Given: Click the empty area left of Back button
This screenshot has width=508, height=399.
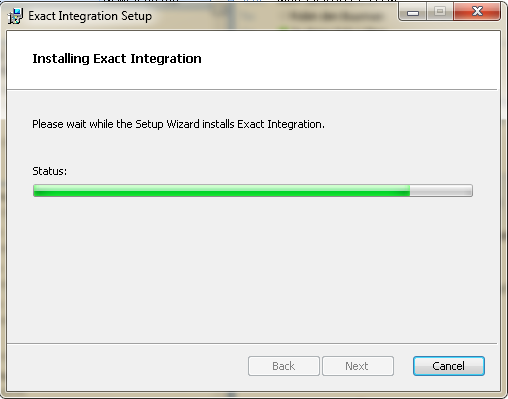Looking at the screenshot, I should coord(127,366).
